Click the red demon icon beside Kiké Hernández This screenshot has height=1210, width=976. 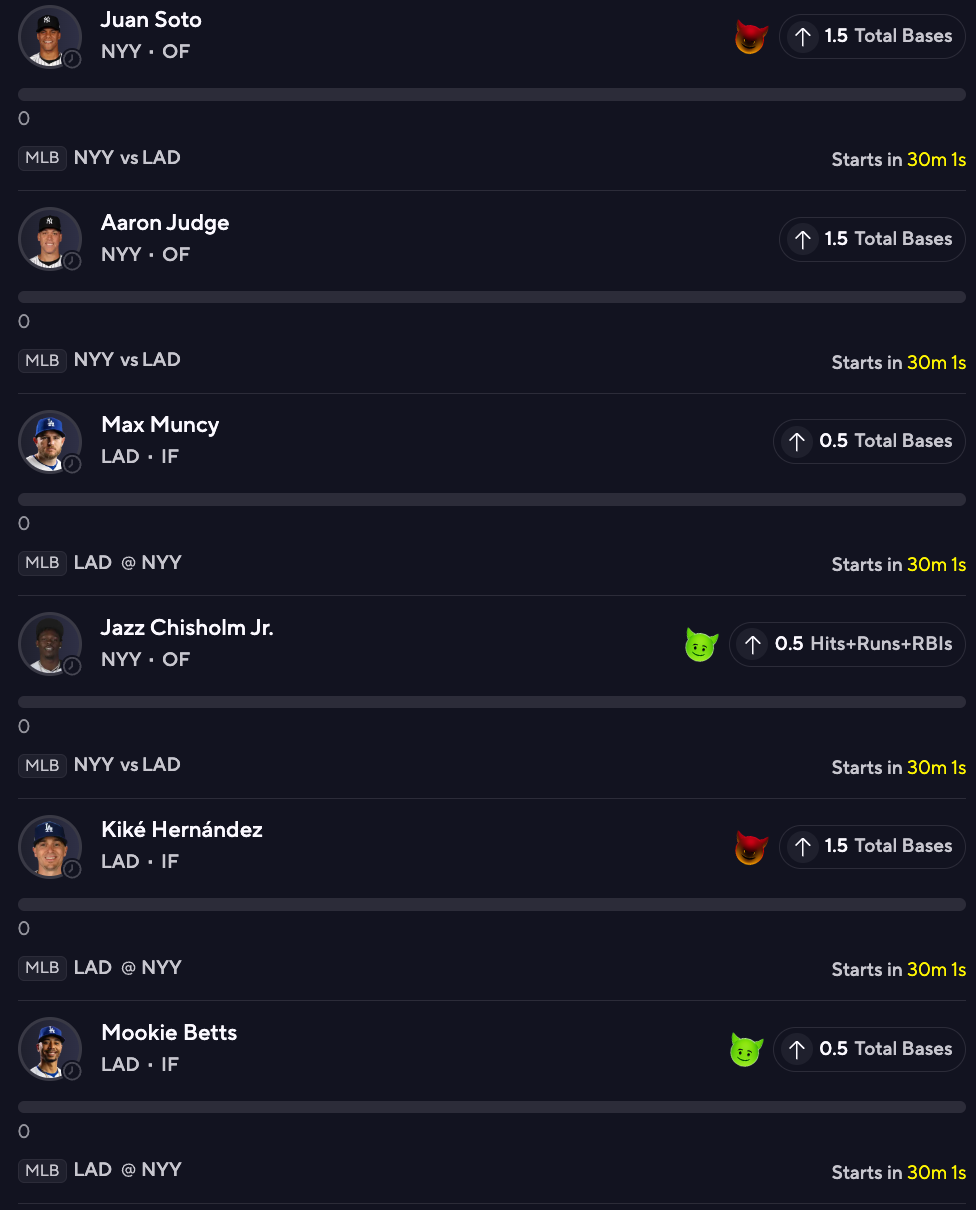tap(750, 848)
